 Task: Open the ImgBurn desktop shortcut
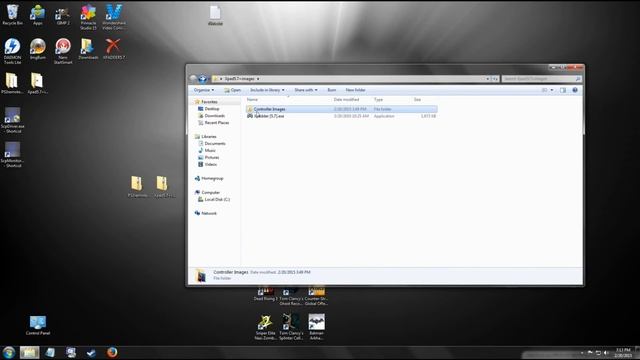38,49
